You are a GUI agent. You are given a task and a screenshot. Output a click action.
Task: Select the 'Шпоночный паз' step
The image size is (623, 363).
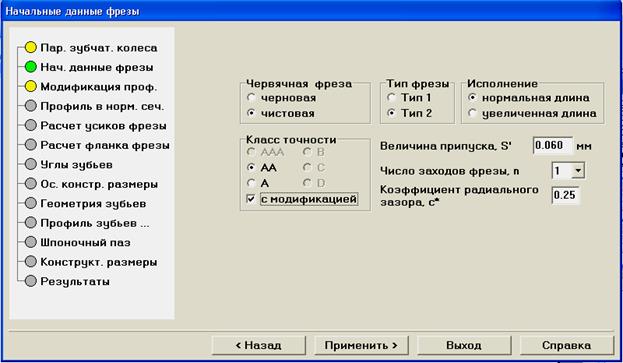77,242
